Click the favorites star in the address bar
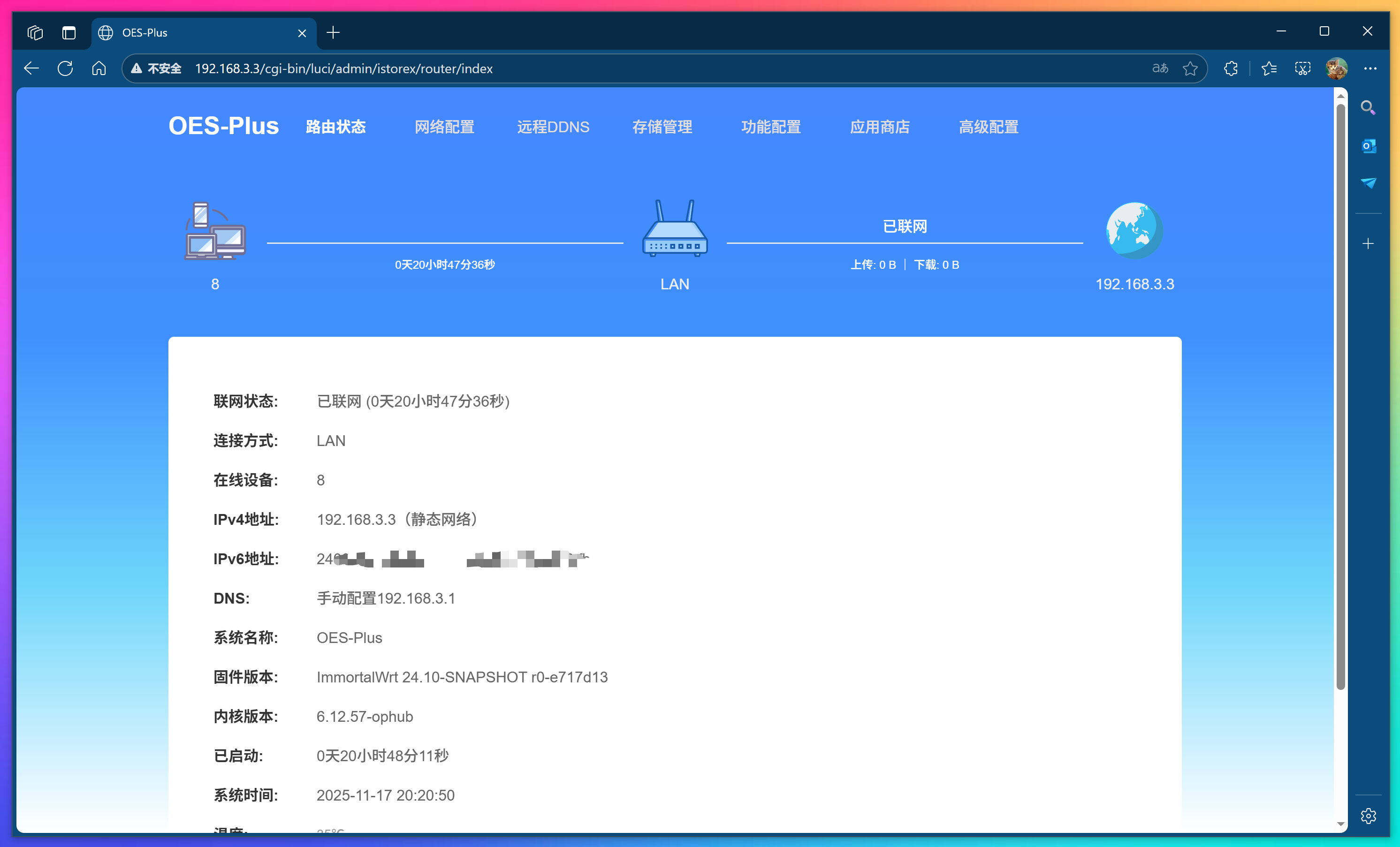Screen dimensions: 1400x847 [x=1191, y=68]
